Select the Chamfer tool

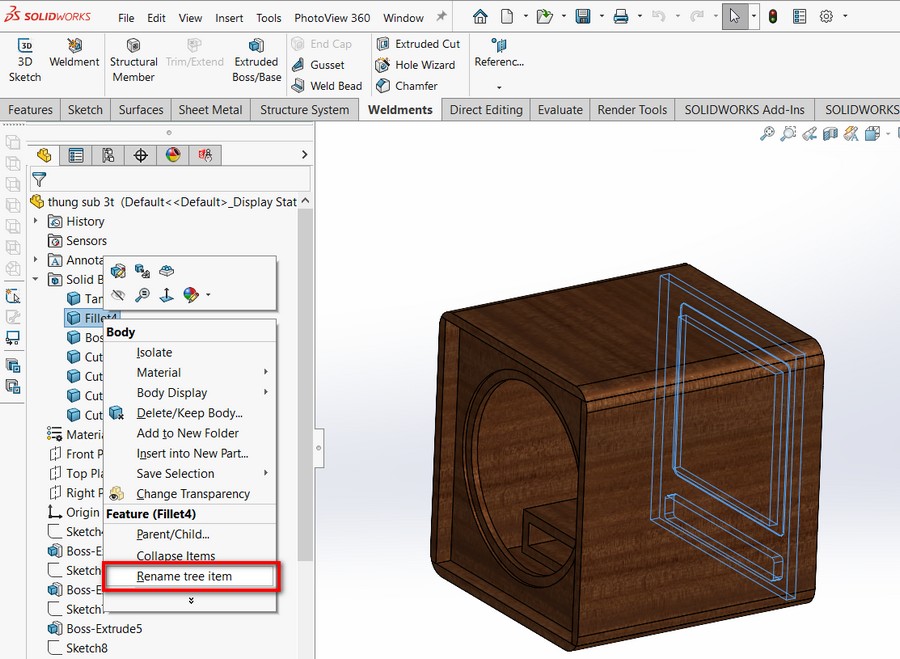coord(406,86)
